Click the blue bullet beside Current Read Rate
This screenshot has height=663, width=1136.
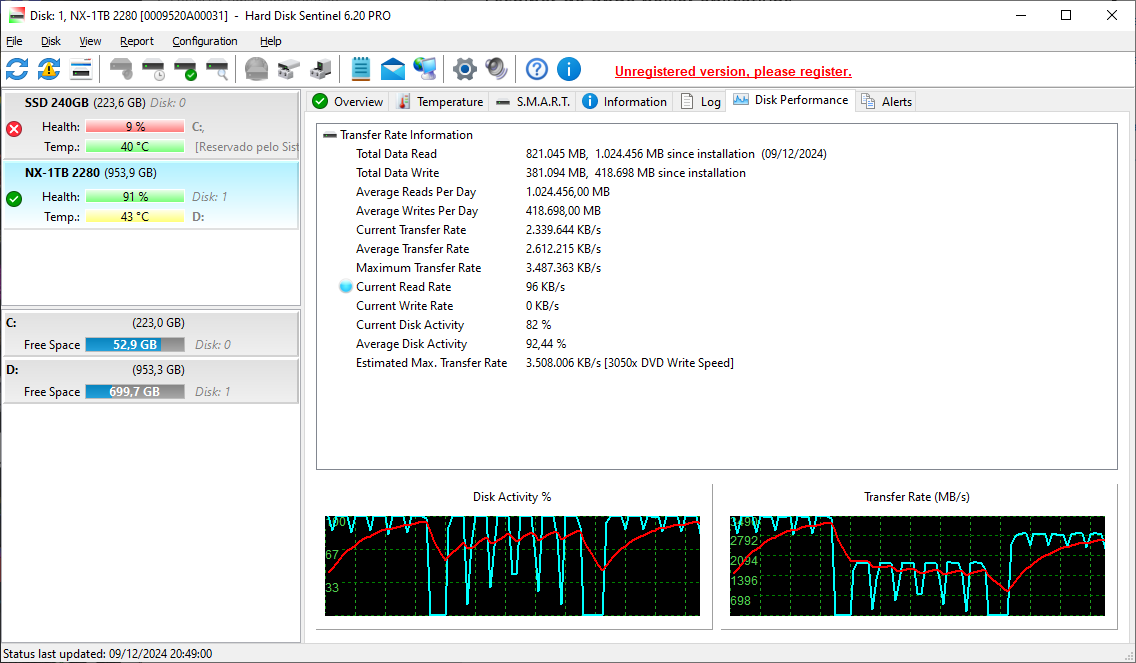[346, 287]
